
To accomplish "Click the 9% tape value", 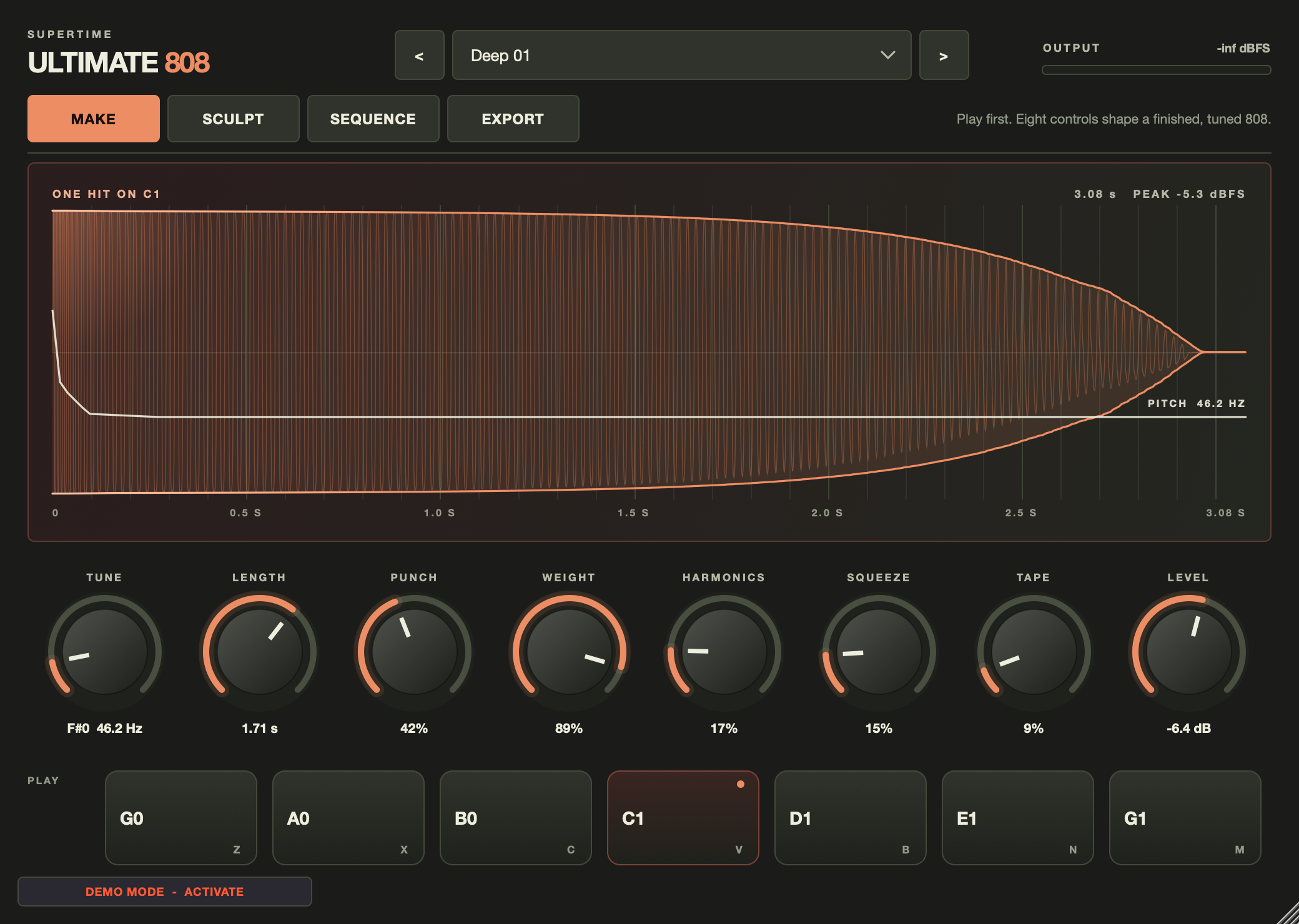I will [x=1034, y=728].
